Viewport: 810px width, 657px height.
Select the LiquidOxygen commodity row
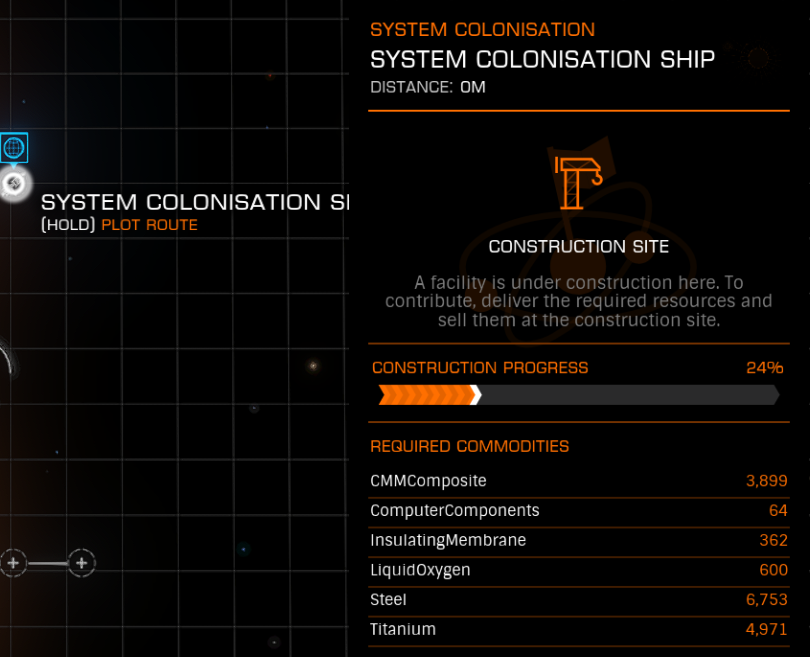click(578, 570)
